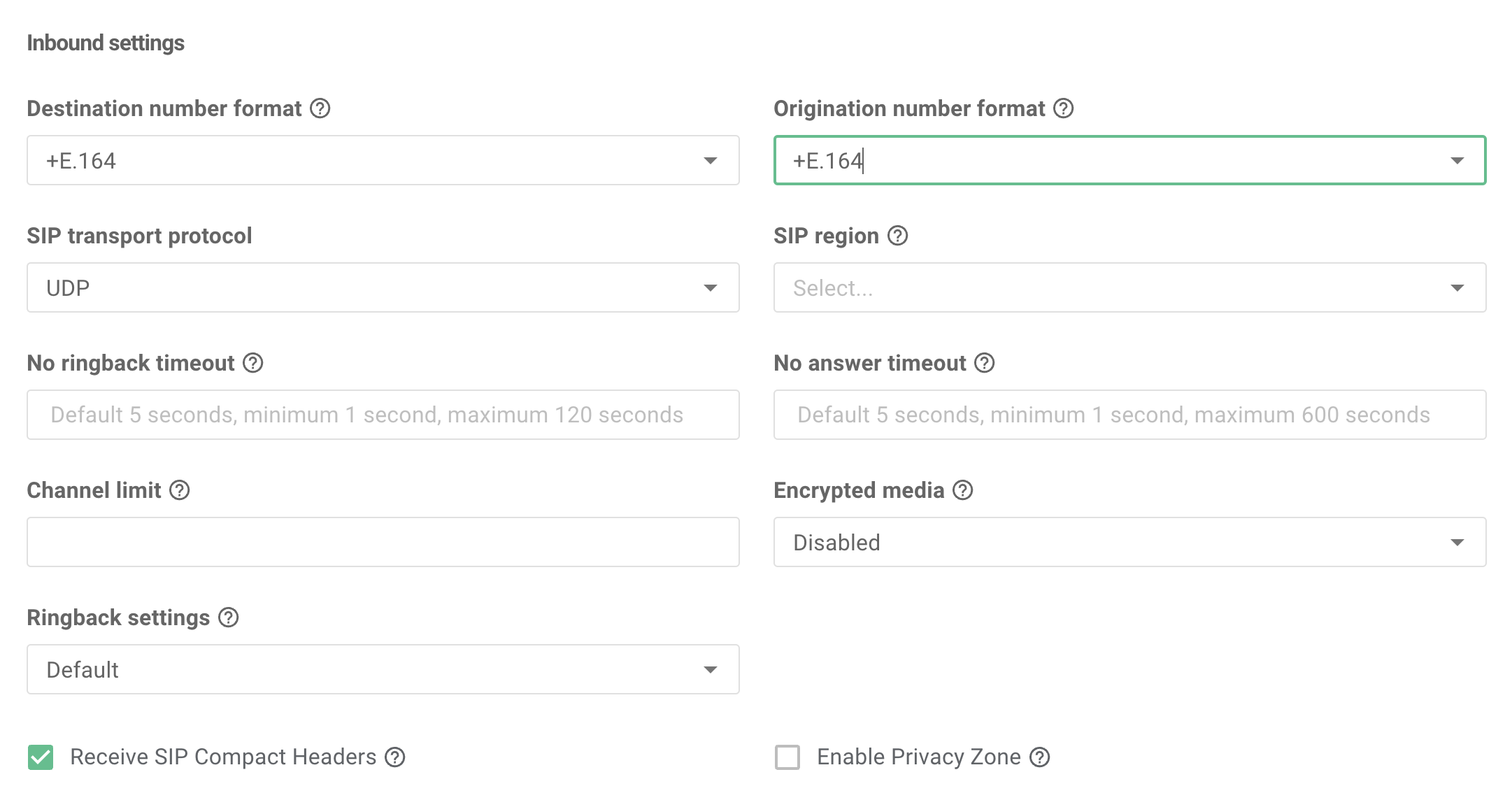
Task: Uncheck Receive SIP Compact Headers checkbox
Action: click(x=41, y=757)
